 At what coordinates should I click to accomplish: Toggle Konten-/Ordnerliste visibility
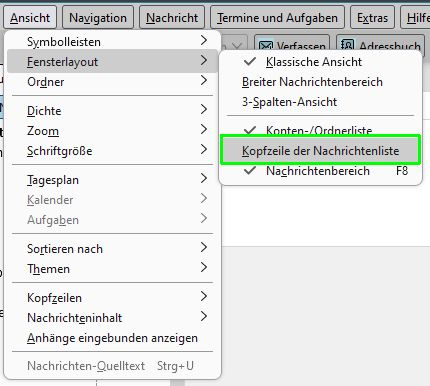(x=321, y=129)
